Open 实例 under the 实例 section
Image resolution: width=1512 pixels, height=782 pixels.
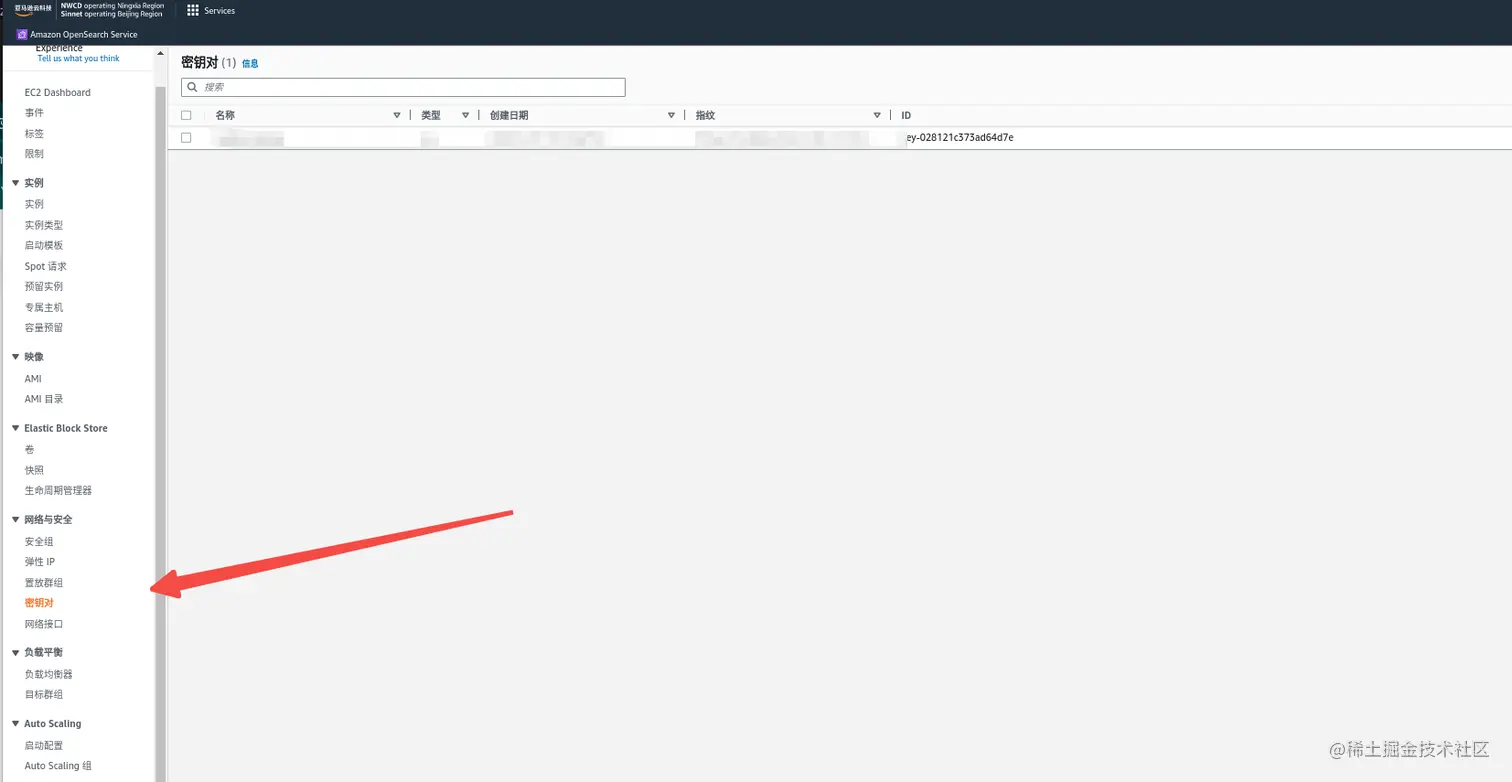click(x=34, y=204)
